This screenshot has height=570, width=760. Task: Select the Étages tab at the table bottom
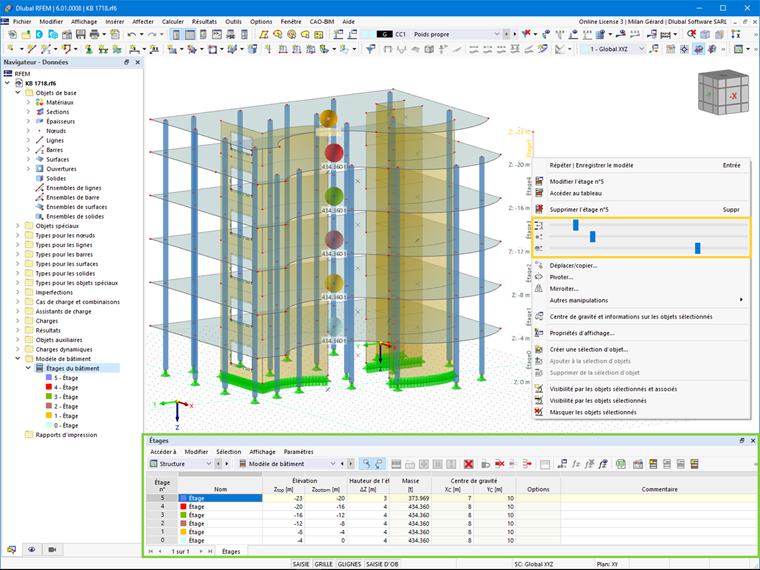pos(231,552)
